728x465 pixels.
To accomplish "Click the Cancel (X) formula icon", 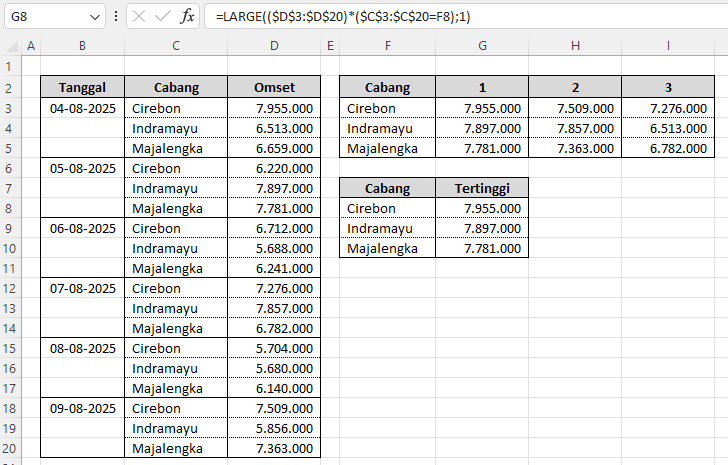I will (x=139, y=17).
